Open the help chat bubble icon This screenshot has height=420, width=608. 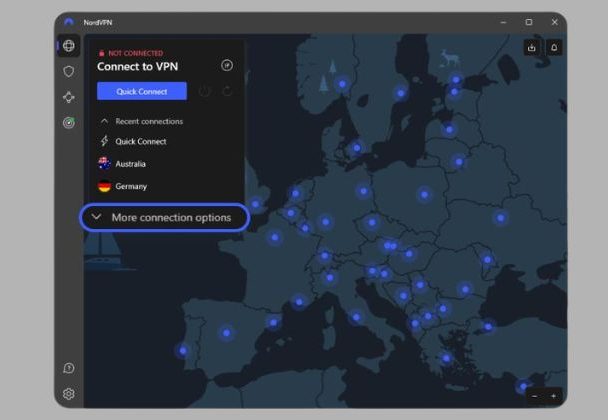tap(69, 368)
